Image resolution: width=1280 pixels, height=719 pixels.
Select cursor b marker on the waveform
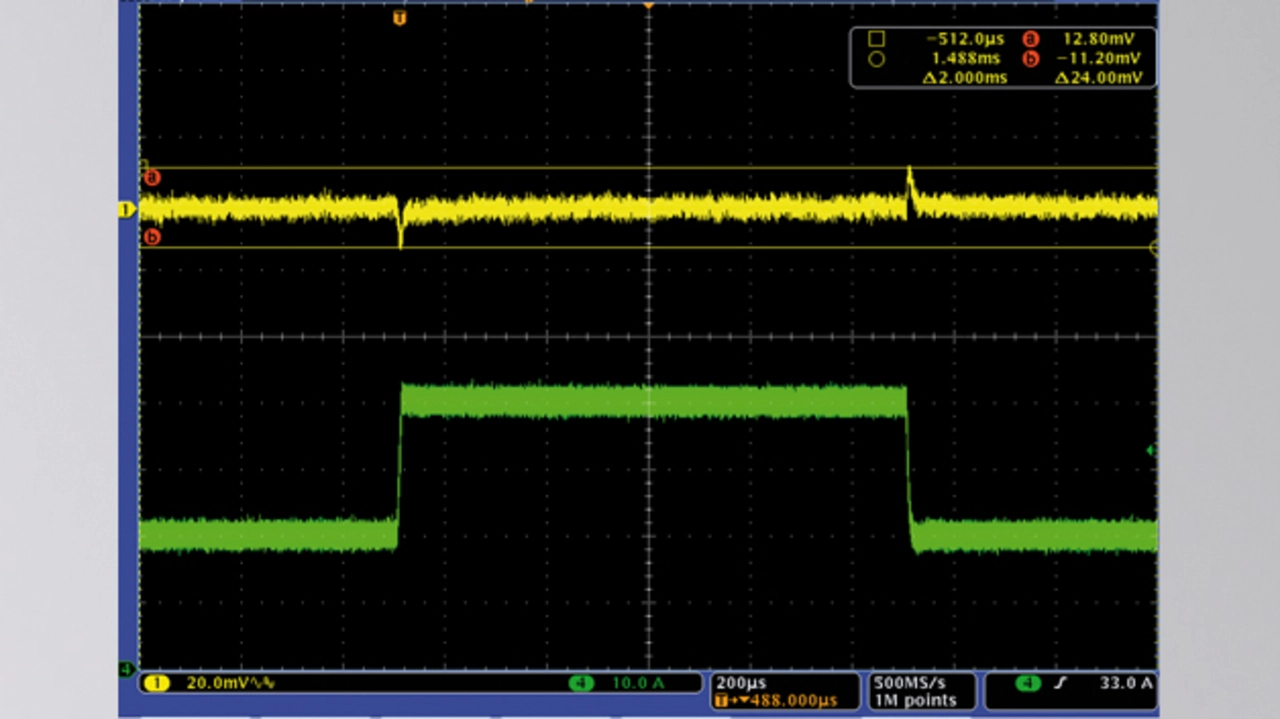click(152, 237)
